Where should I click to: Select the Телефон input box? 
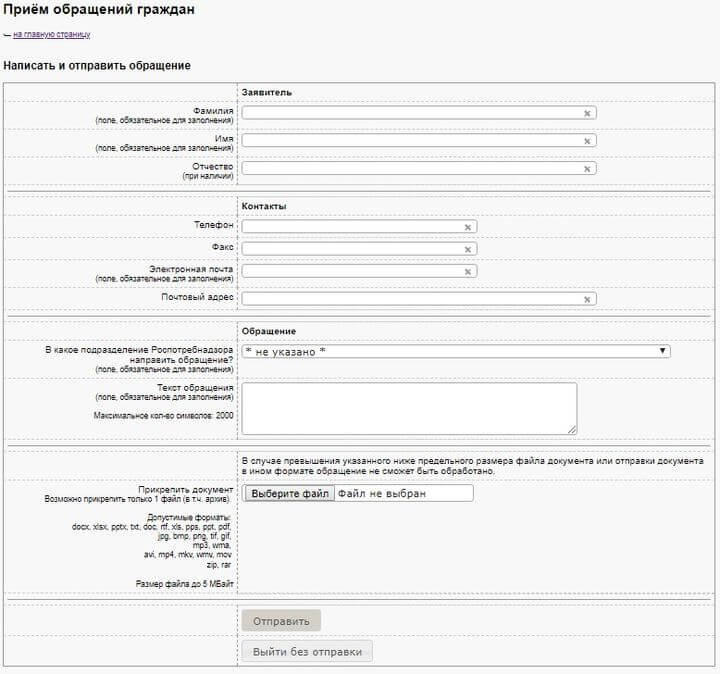(350, 227)
